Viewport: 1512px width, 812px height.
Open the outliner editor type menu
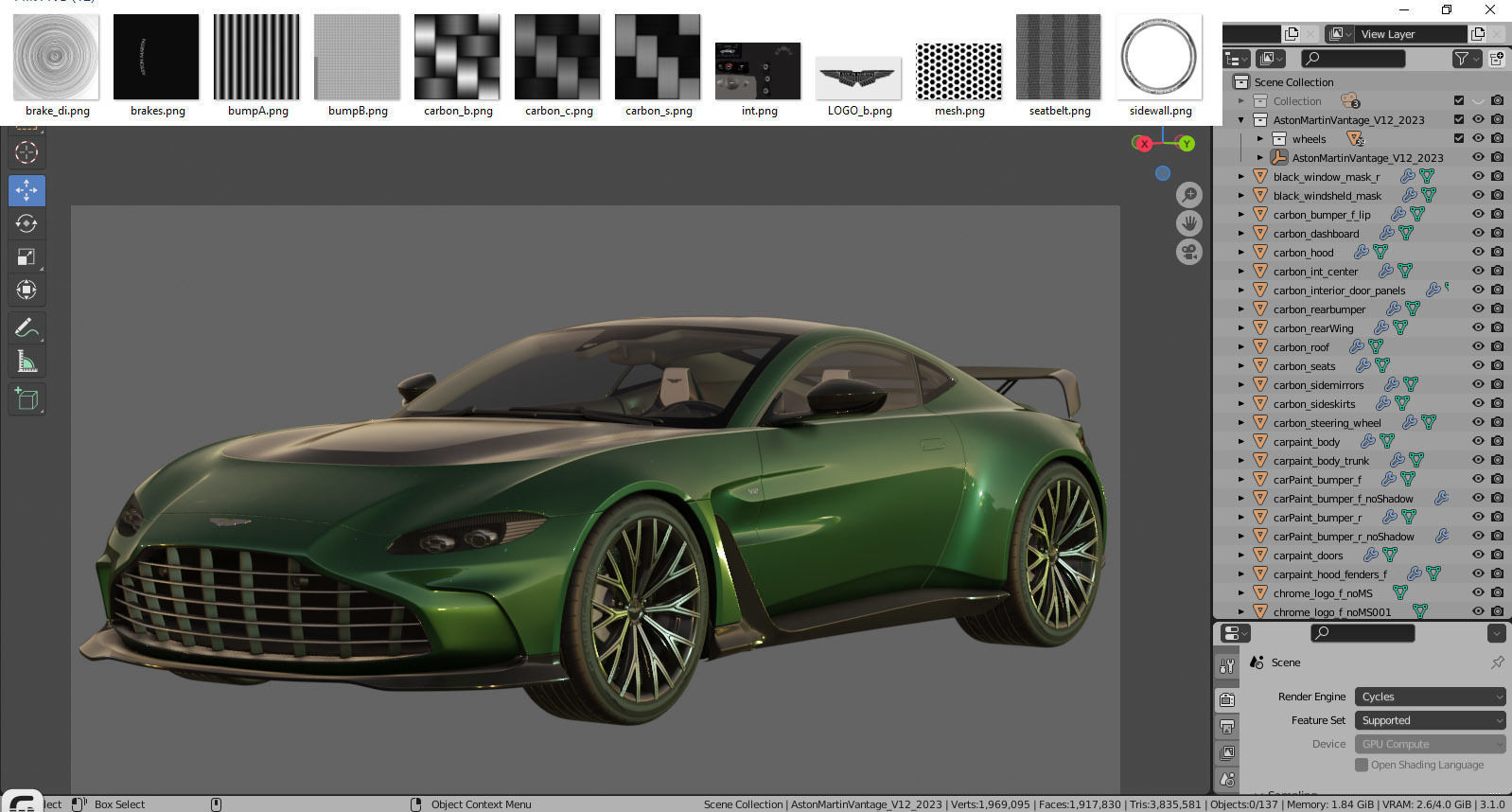pyautogui.click(x=1238, y=59)
